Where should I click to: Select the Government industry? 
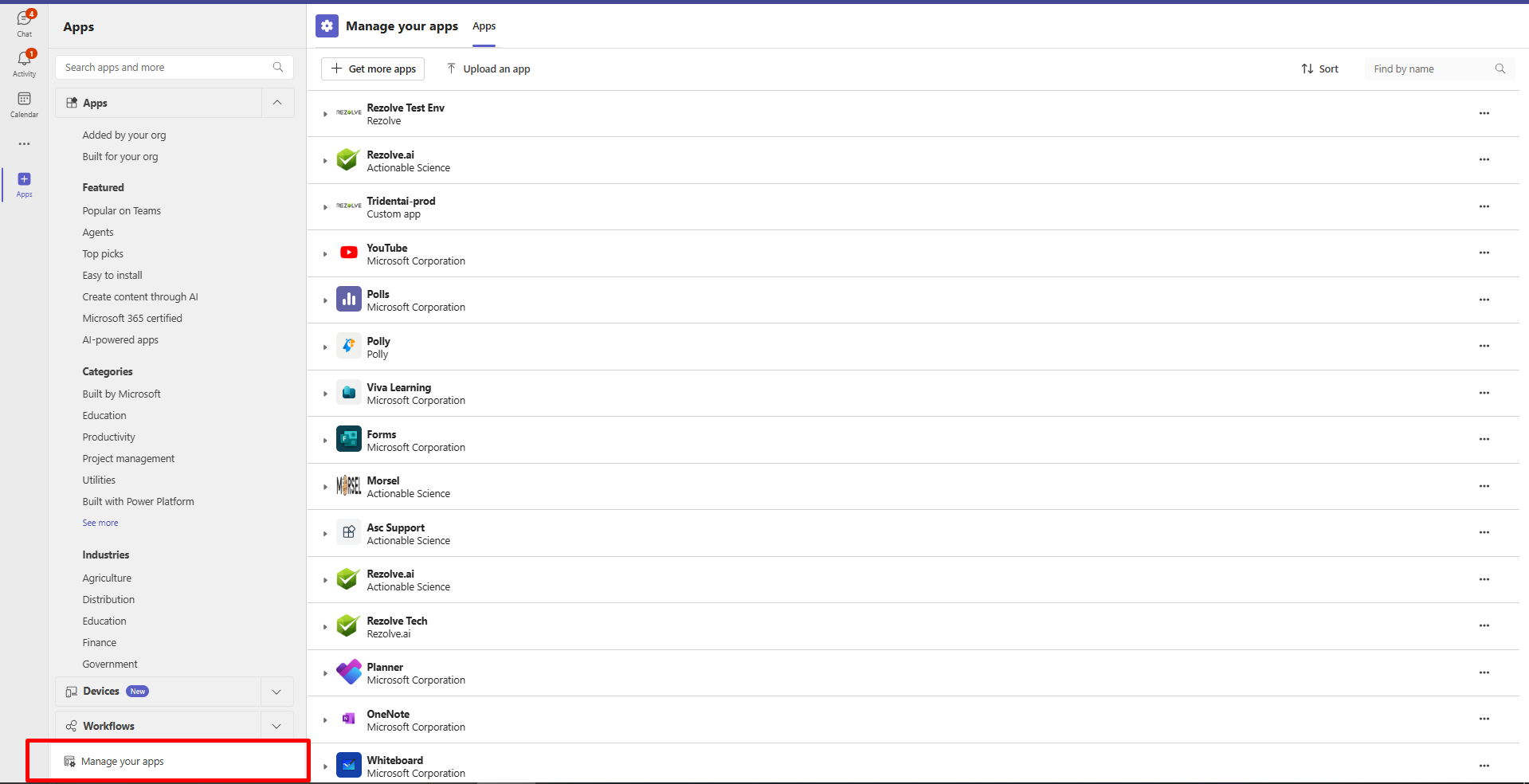(110, 664)
